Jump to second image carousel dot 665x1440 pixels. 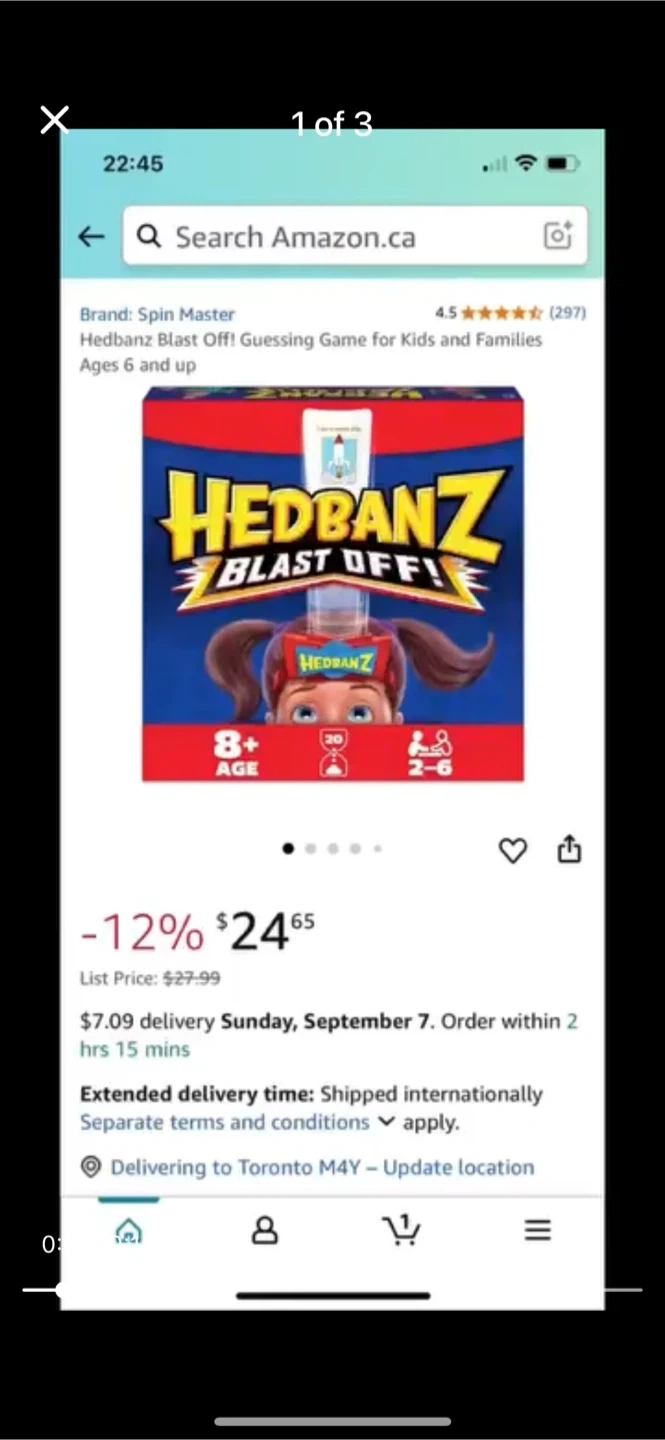tap(311, 848)
